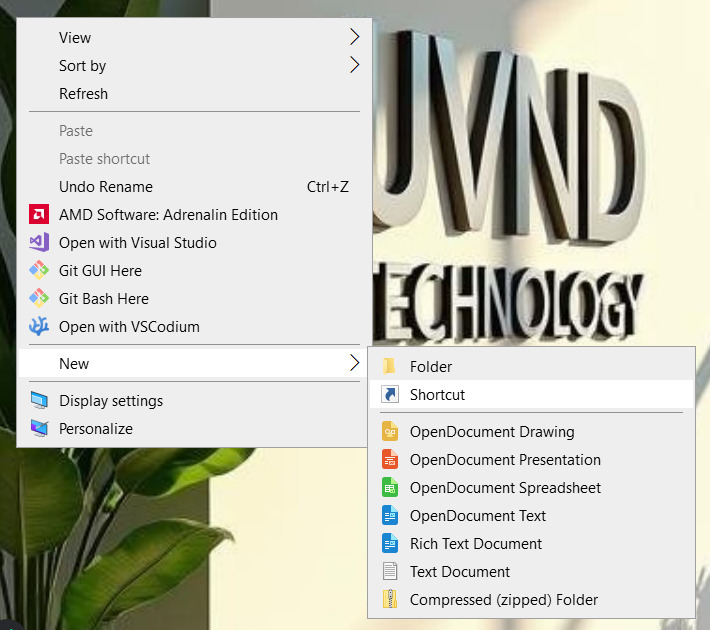Create new OpenDocument Spreadsheet
Viewport: 710px width, 630px height.
click(x=531, y=488)
